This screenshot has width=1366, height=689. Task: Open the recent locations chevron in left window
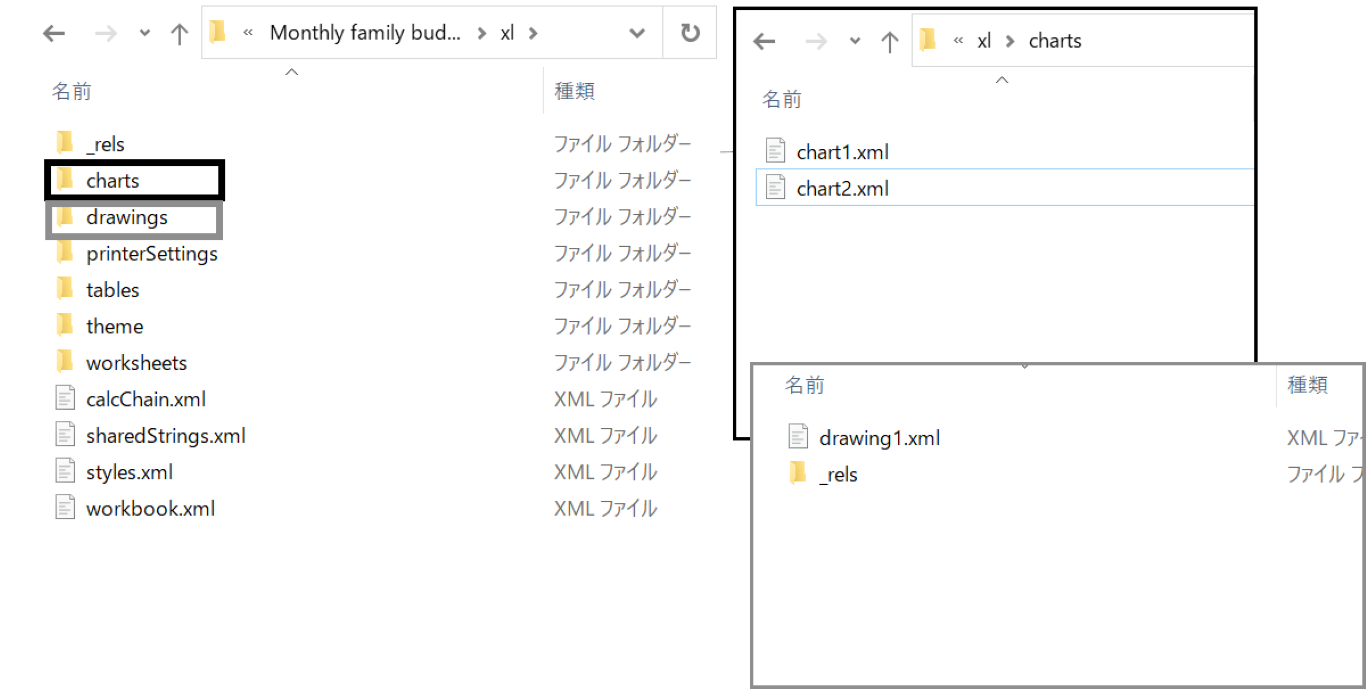point(145,33)
